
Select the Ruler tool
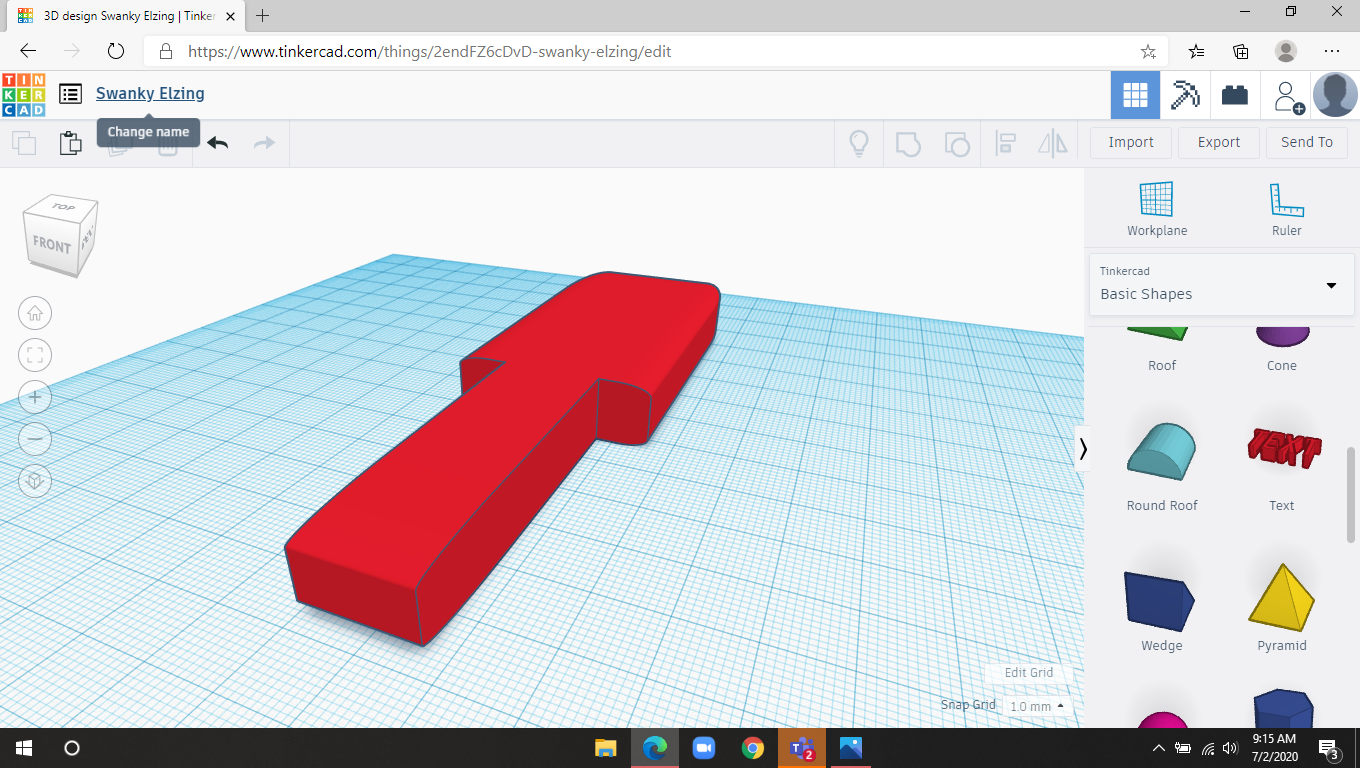click(x=1287, y=209)
